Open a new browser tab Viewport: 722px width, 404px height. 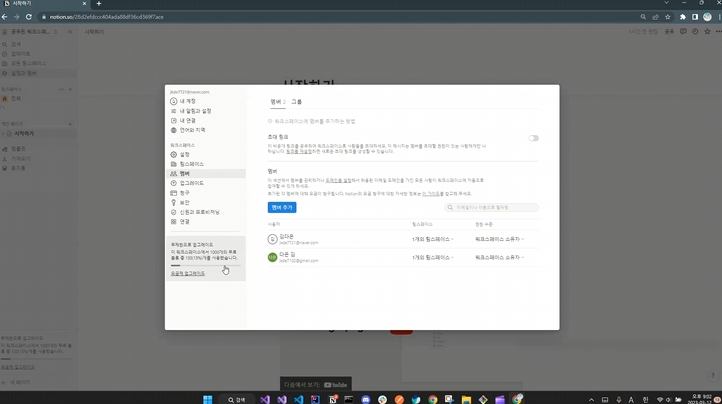tap(99, 4)
